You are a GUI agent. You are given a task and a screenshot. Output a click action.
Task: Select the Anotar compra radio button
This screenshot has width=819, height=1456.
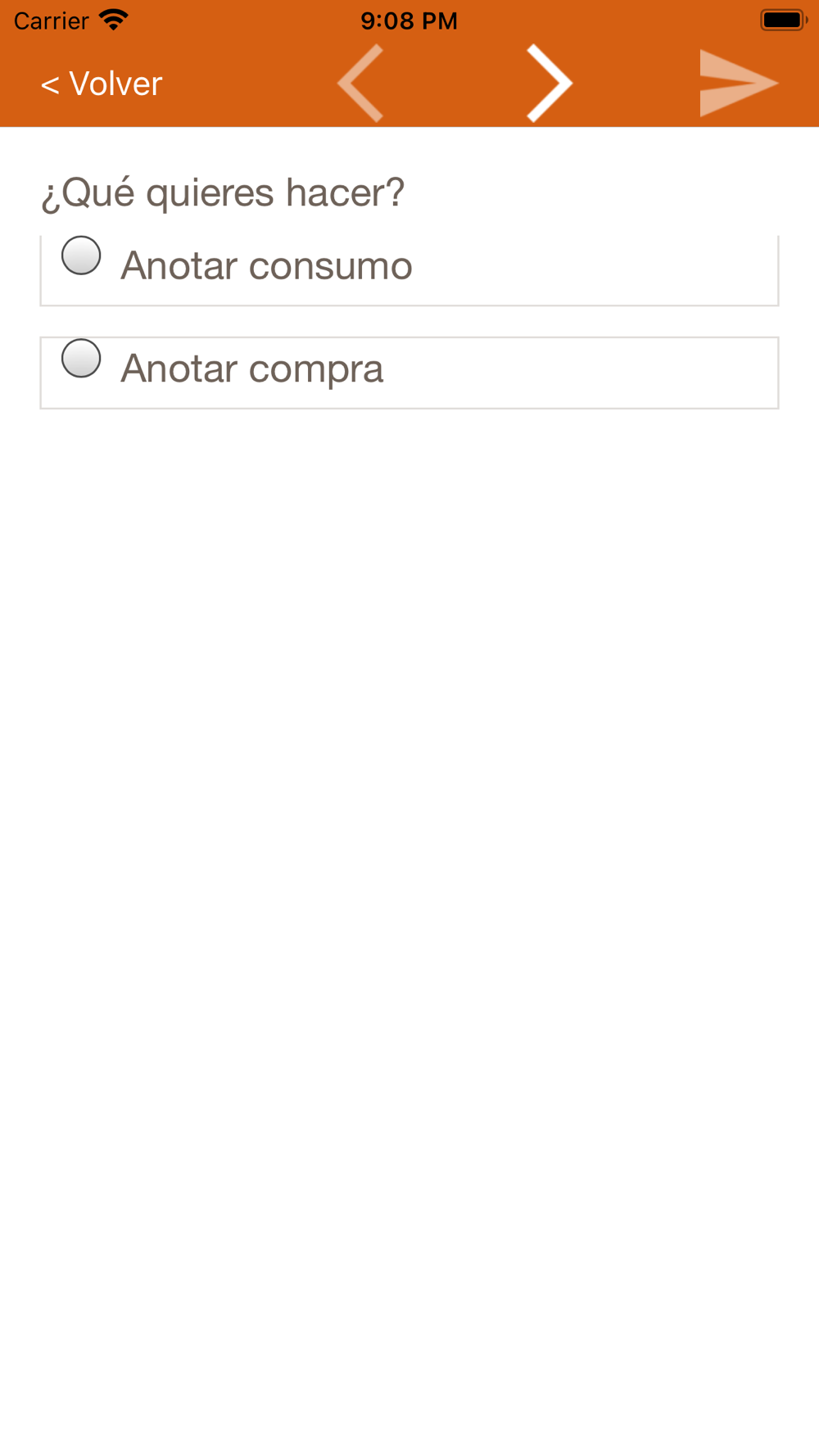coord(81,359)
